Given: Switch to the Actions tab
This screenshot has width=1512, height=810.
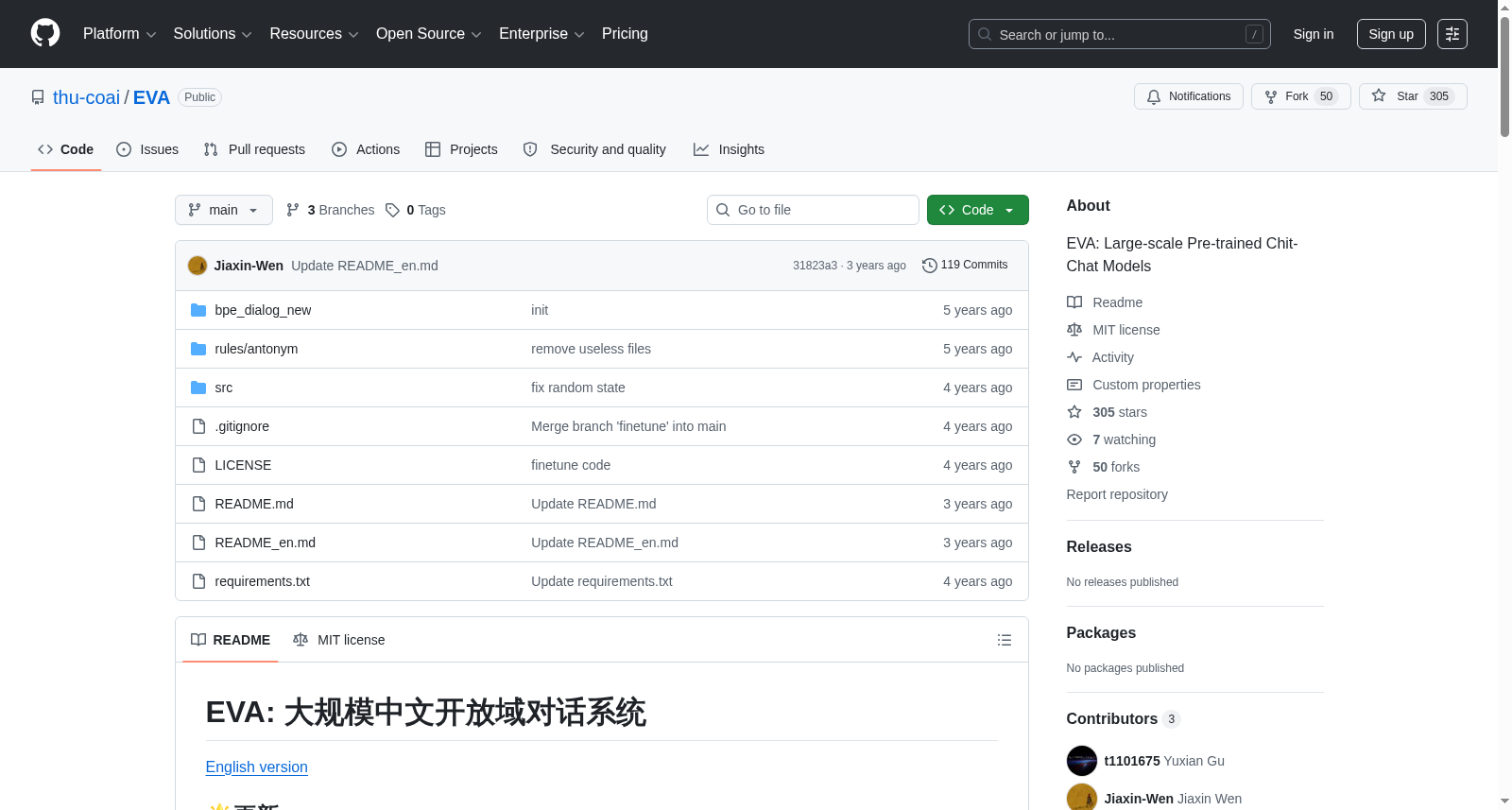Looking at the screenshot, I should pos(366,149).
